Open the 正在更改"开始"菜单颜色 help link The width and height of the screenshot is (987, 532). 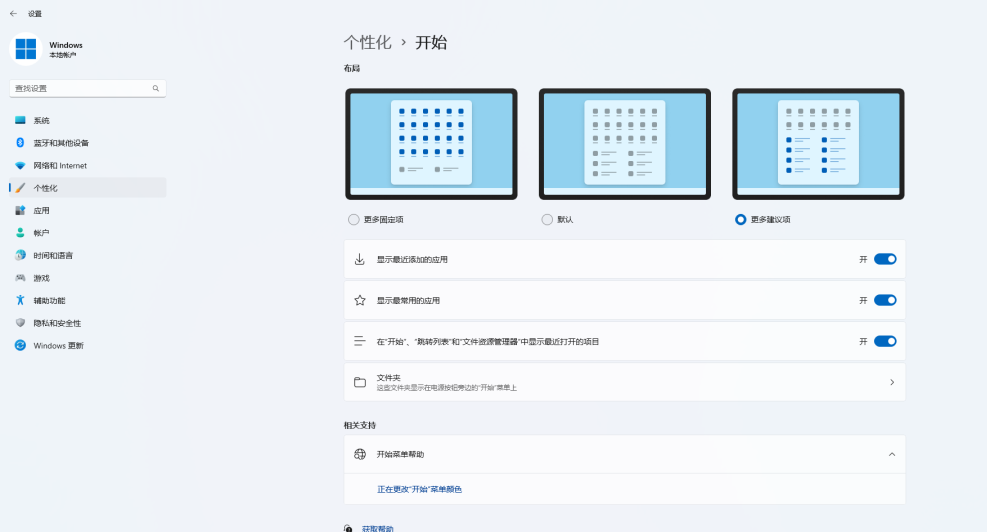point(419,489)
